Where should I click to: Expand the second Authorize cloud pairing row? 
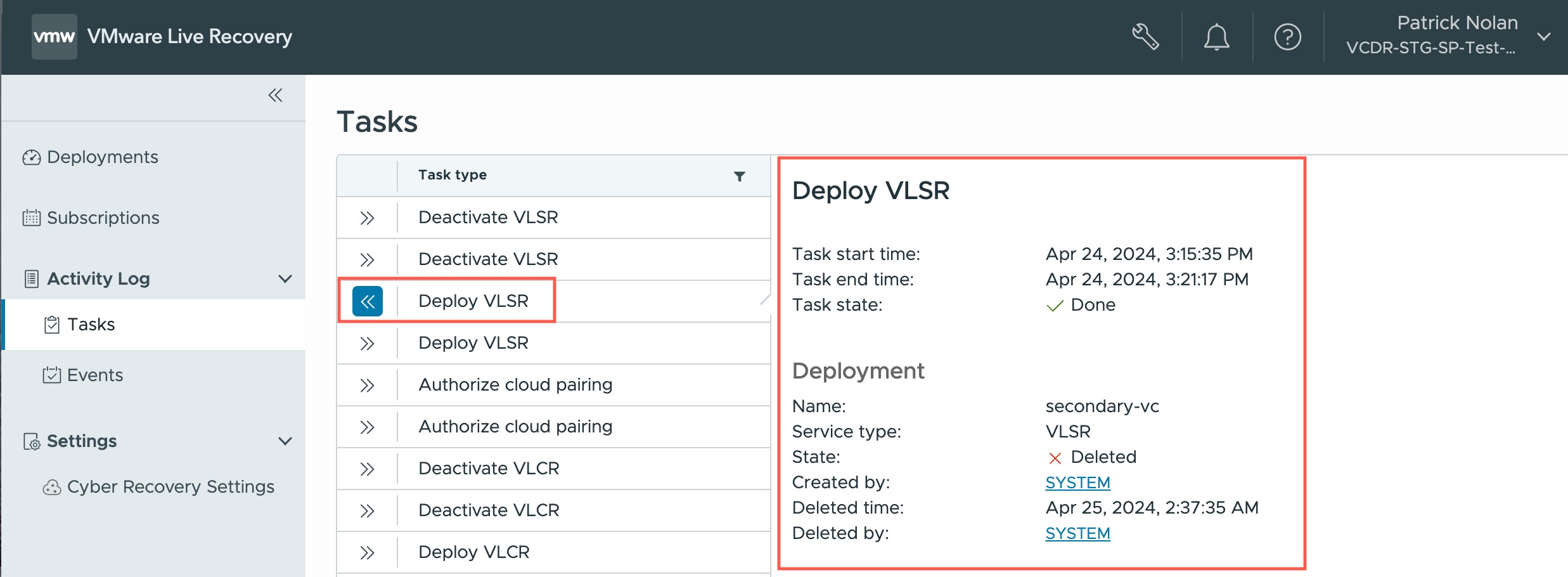(x=367, y=427)
